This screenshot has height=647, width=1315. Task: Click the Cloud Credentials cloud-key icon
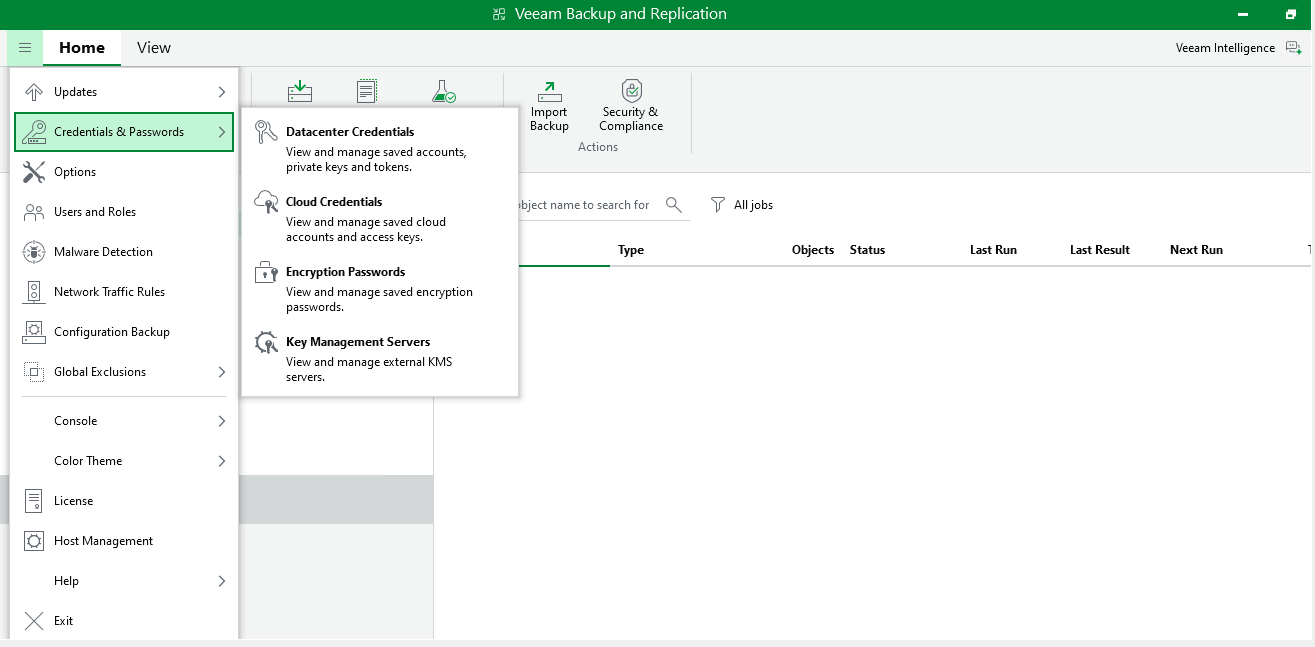click(x=266, y=202)
